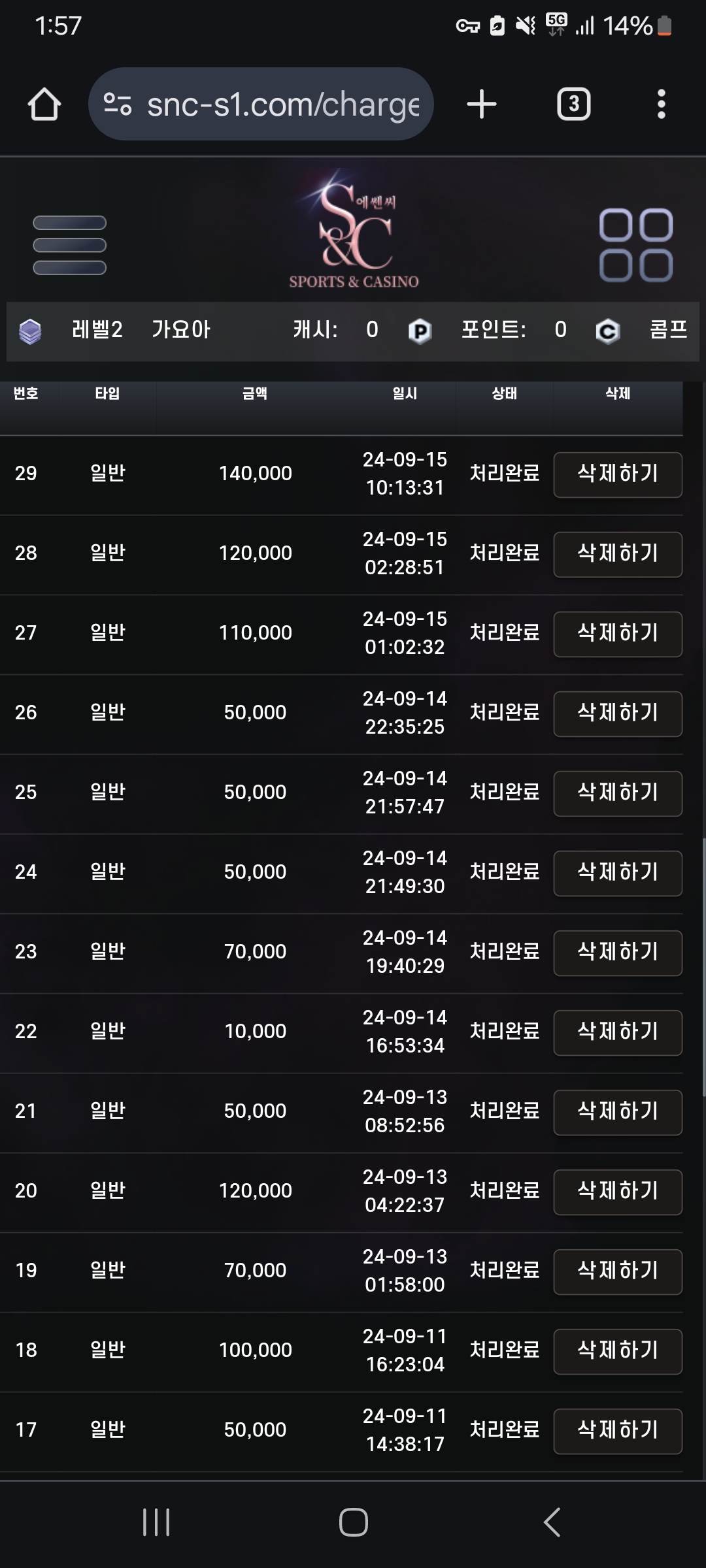706x1568 pixels.
Task: Tap the Android back navigation arrow
Action: click(x=552, y=1522)
